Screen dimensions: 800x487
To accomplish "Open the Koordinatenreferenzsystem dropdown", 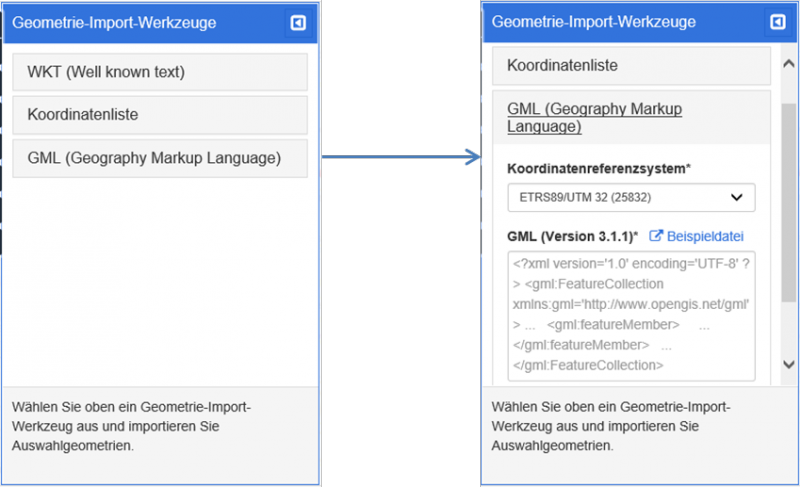I will pyautogui.click(x=630, y=198).
